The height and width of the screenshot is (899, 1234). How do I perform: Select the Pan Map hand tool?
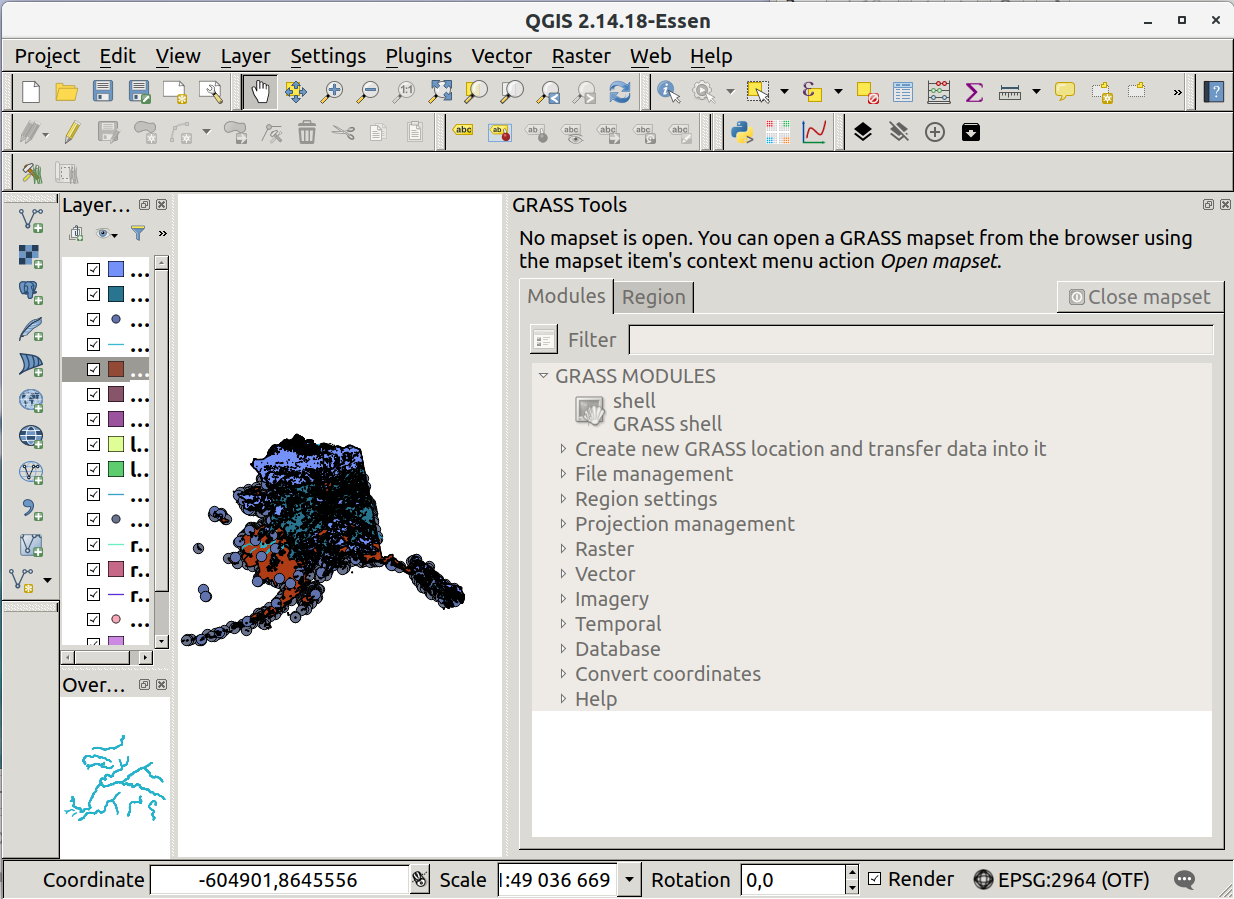[x=260, y=92]
